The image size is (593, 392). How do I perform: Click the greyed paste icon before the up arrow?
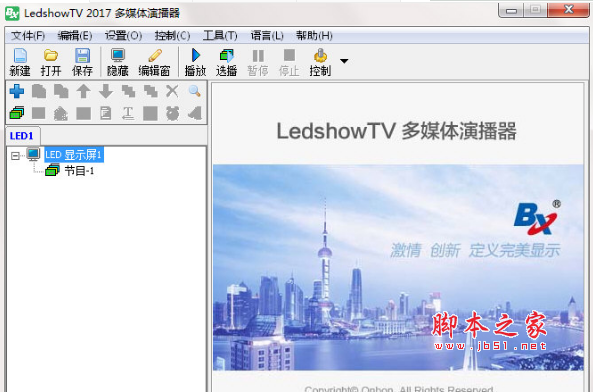61,91
